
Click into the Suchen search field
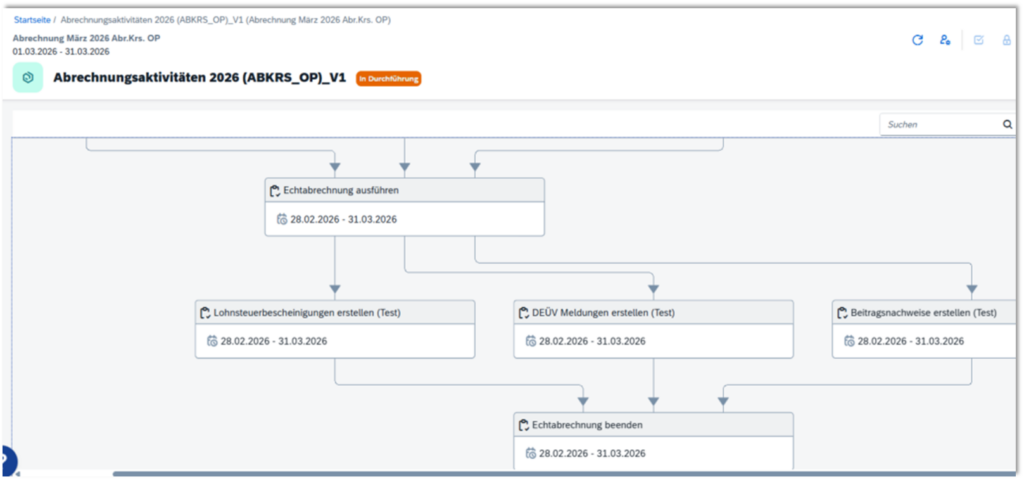click(940, 125)
